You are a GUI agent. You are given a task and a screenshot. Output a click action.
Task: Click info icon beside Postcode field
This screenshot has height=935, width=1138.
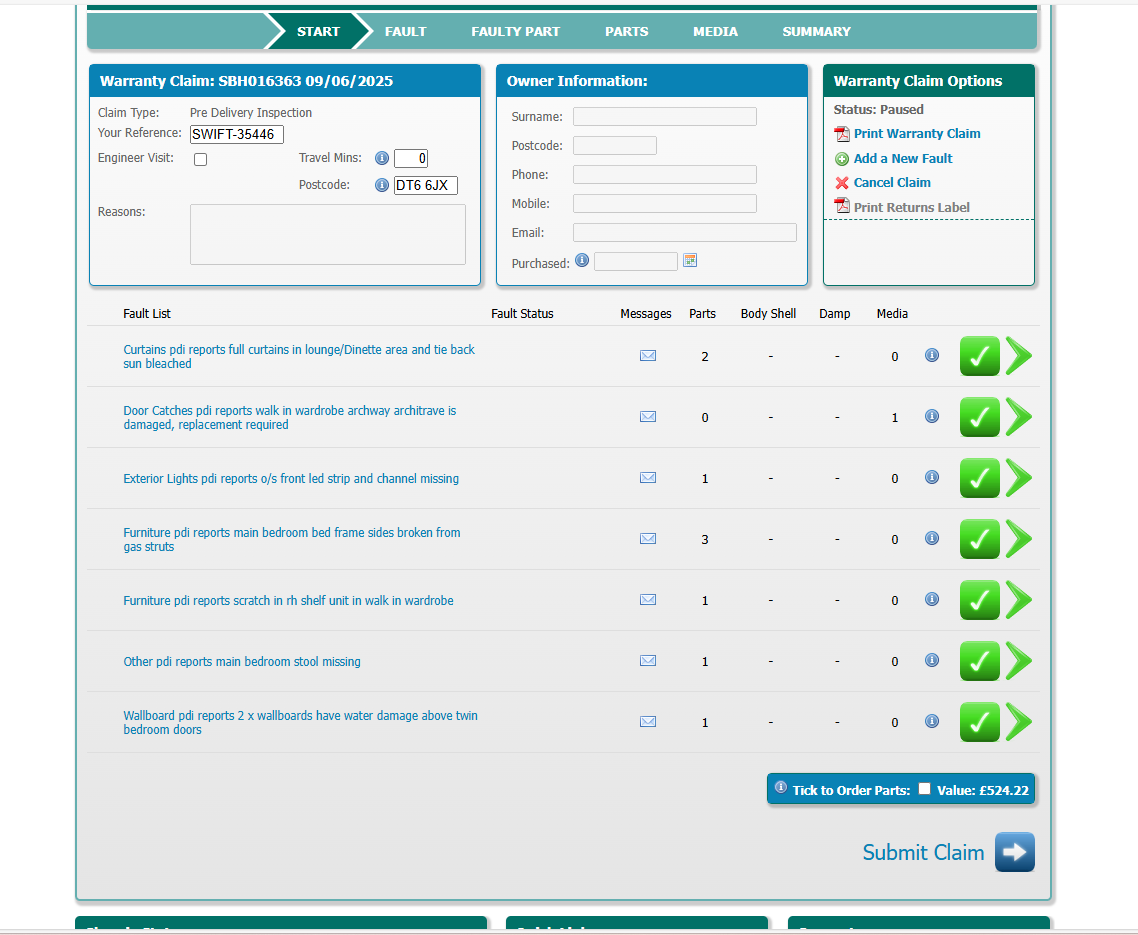pos(382,185)
